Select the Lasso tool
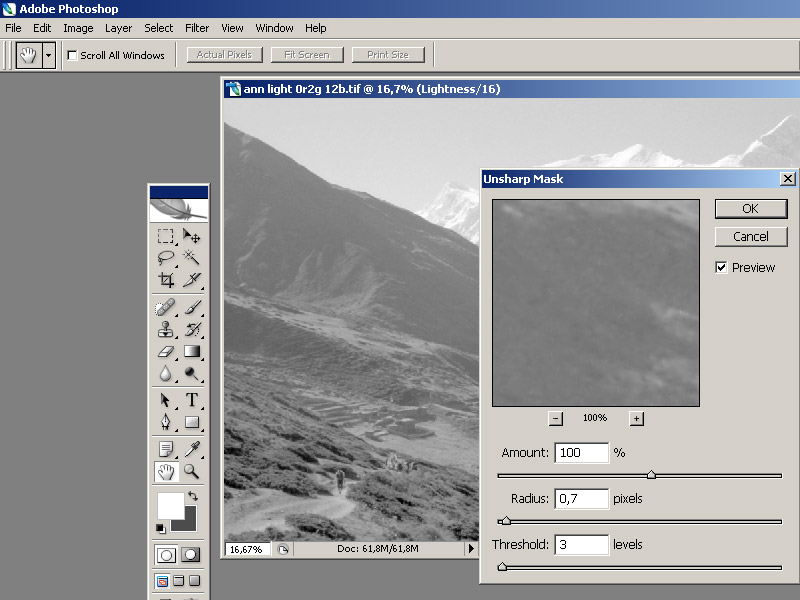Screen dimensions: 800x600 (x=166, y=258)
